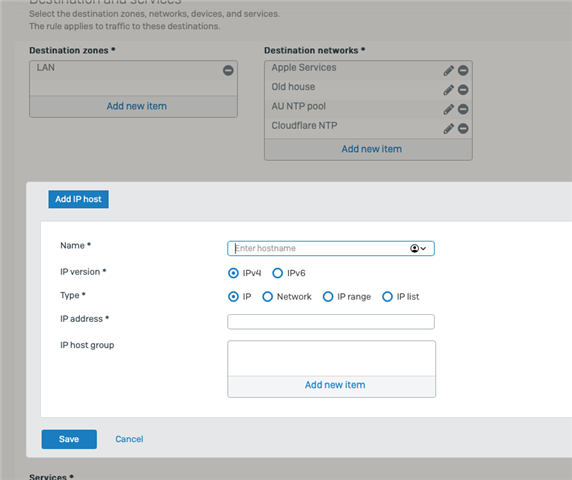
Task: Add new item to Destination zones
Action: (136, 106)
